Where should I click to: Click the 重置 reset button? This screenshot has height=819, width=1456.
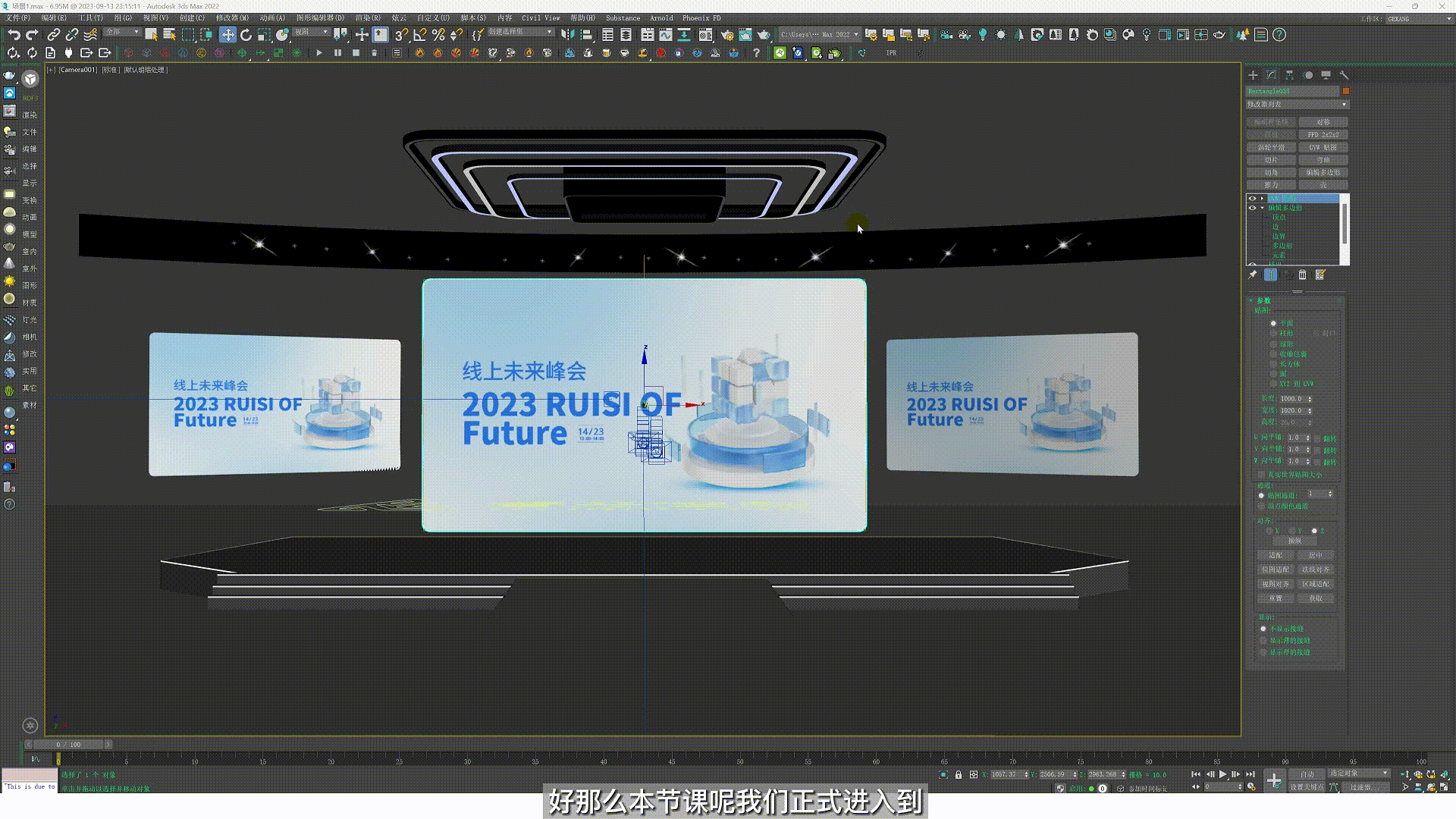(1276, 598)
